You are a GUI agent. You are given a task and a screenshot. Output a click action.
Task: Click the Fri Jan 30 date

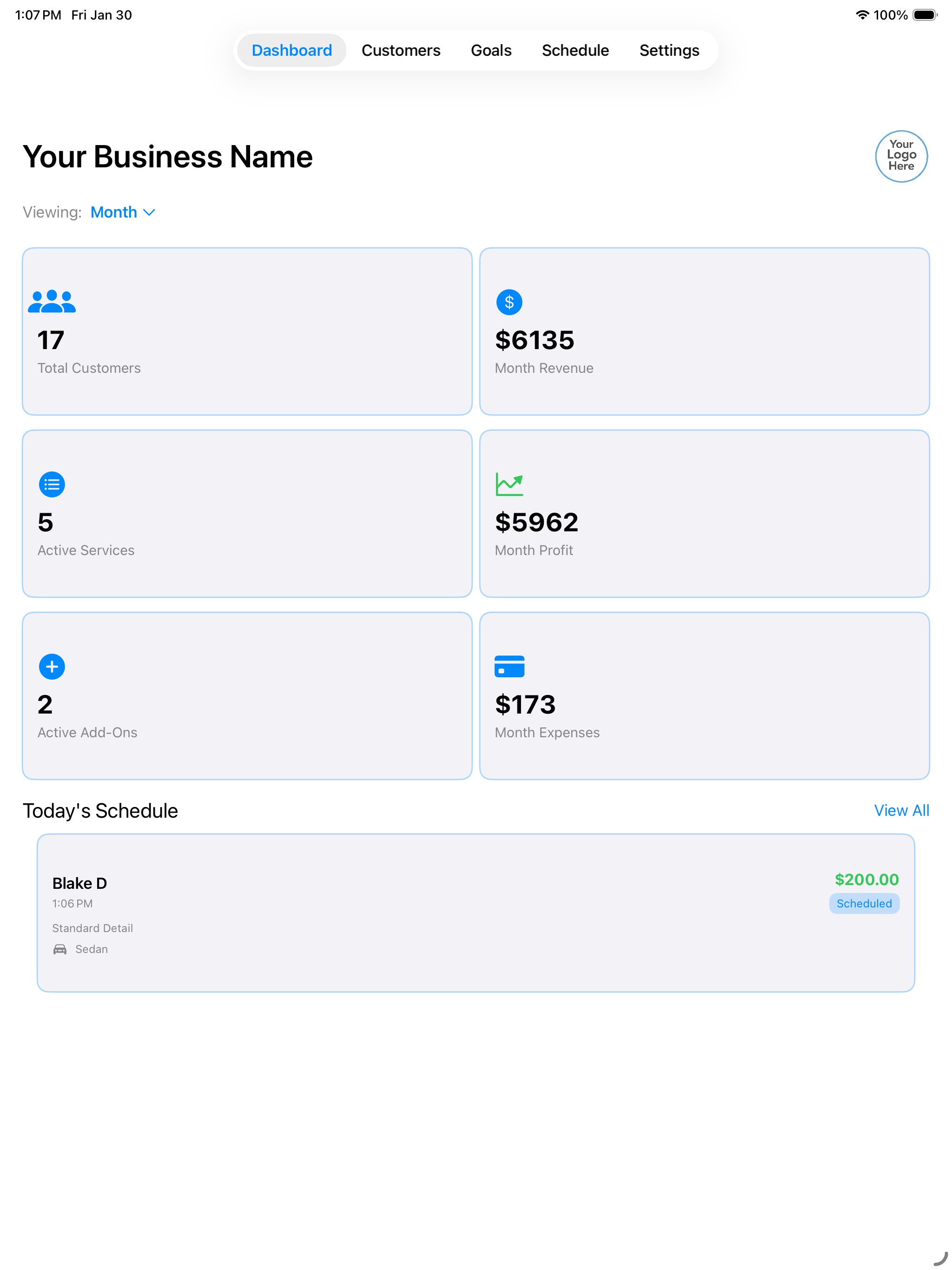point(102,15)
